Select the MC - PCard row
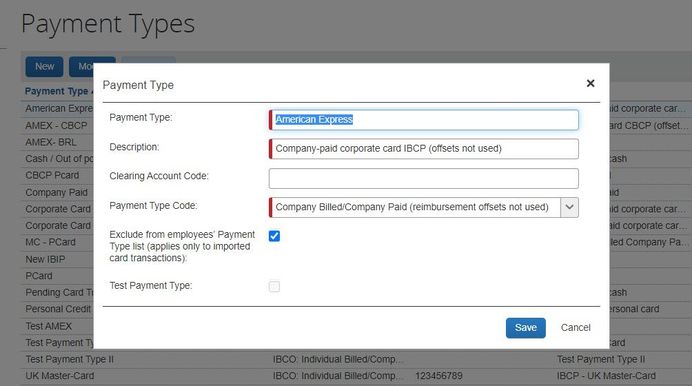Screen dimensions: 692x386 point(56,242)
